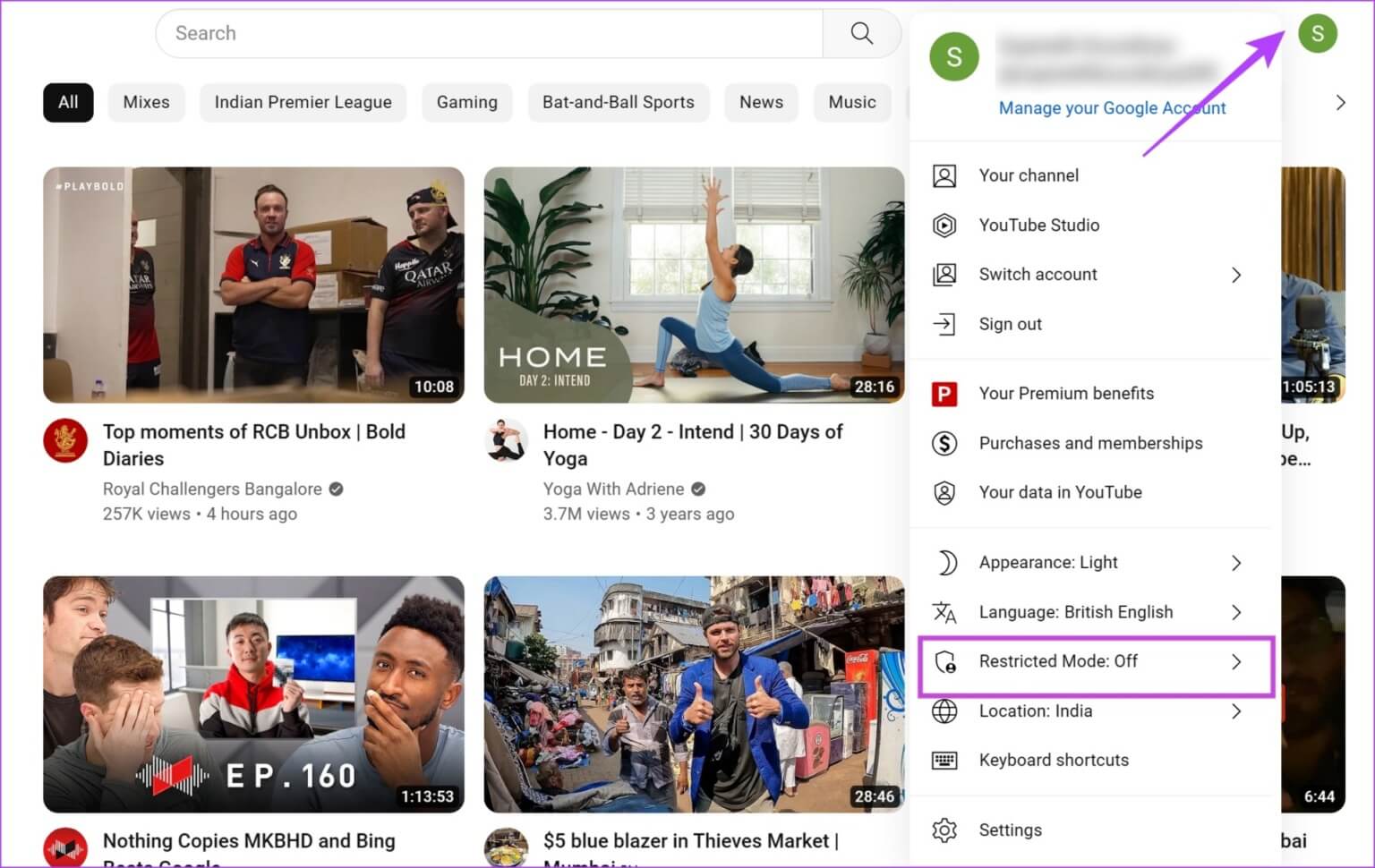This screenshot has height=868, width=1375.
Task: Click inside the Search field
Action: click(x=489, y=34)
